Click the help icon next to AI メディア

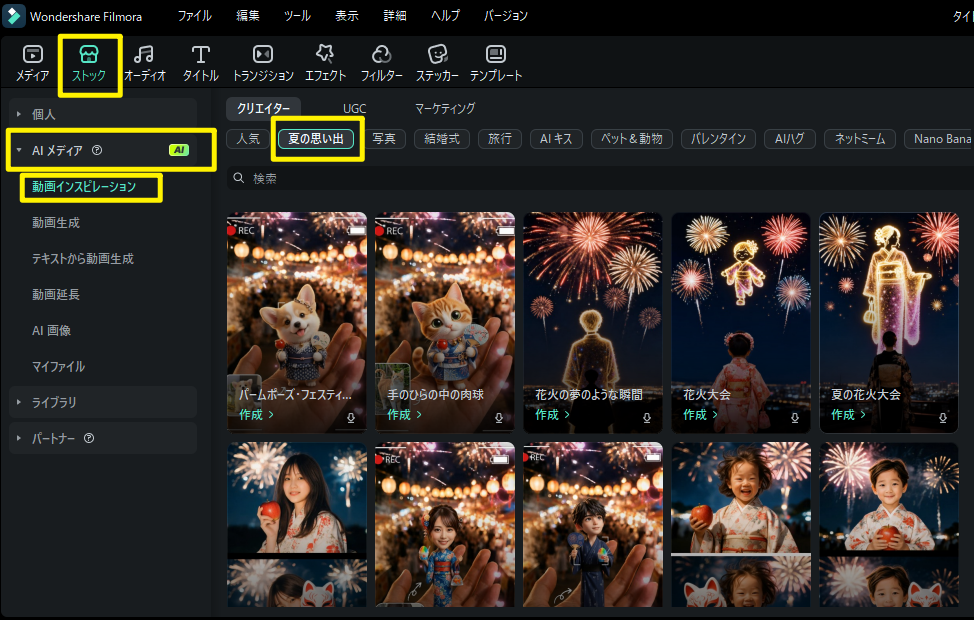[x=97, y=150]
